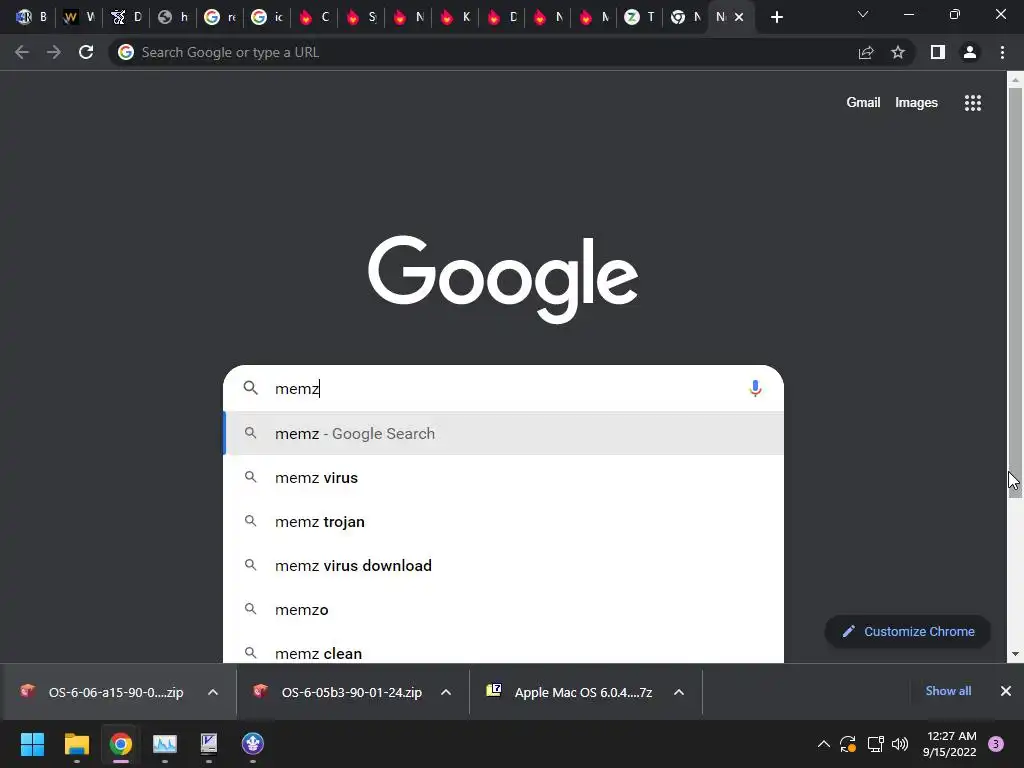Open Chrome's three-dot menu
The height and width of the screenshot is (768, 1024).
[1002, 52]
